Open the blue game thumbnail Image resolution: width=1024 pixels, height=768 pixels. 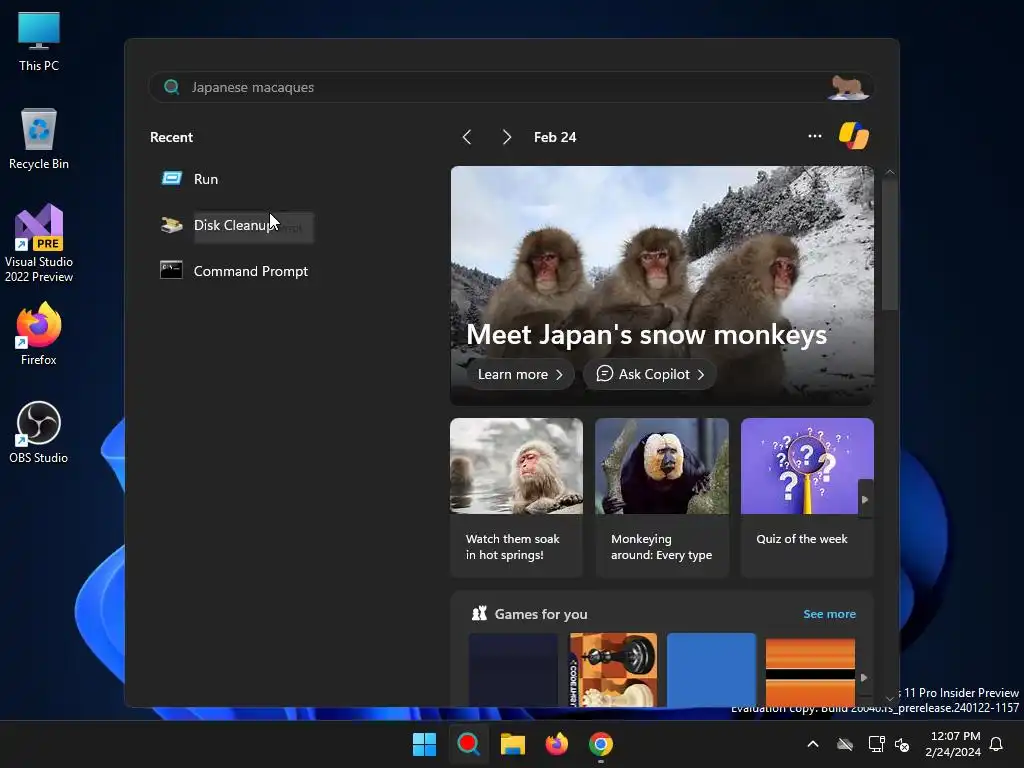[x=711, y=669]
